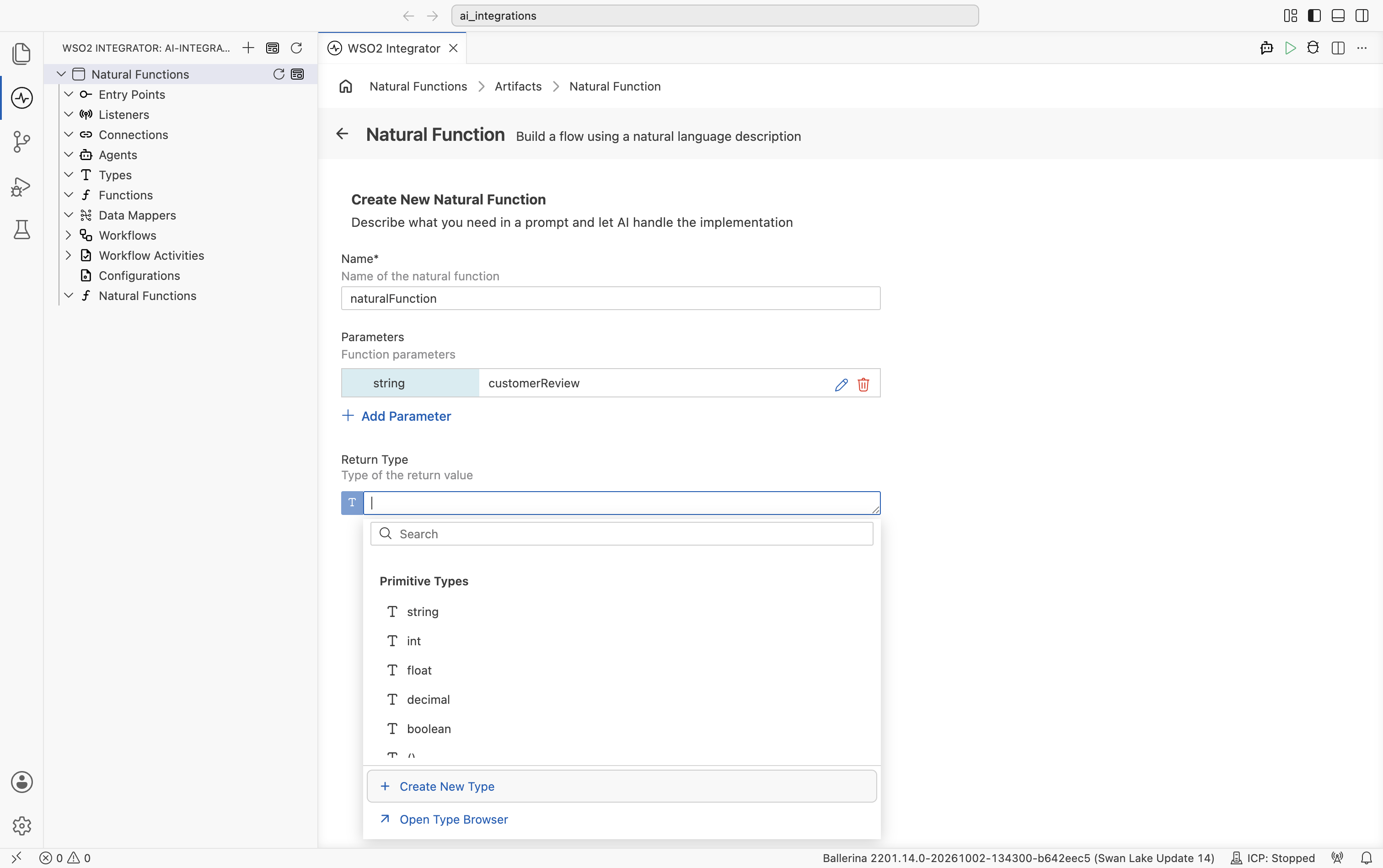Image resolution: width=1383 pixels, height=868 pixels.
Task: Click Add Parameter link
Action: pos(396,416)
